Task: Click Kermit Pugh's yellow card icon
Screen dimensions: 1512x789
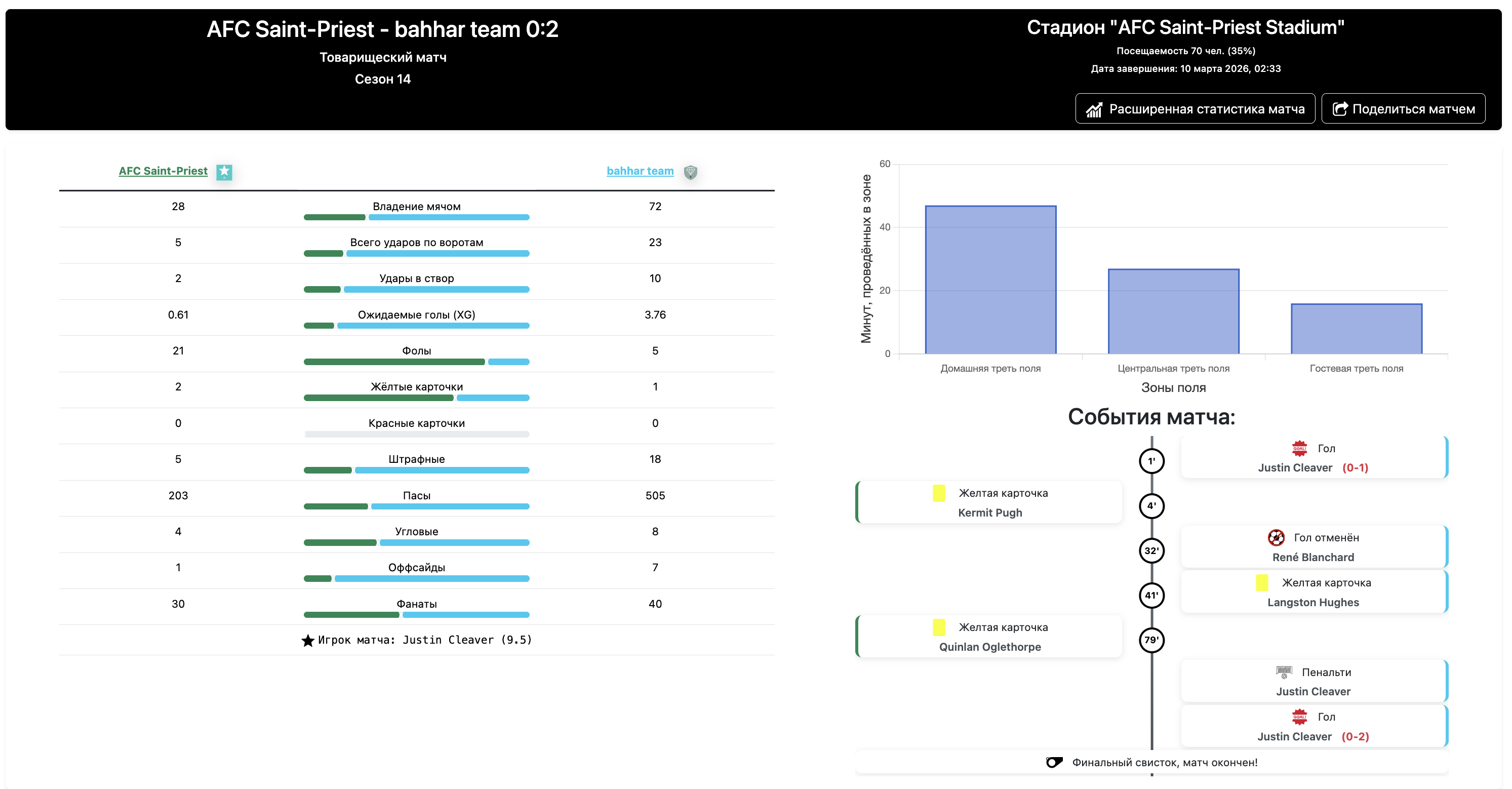Action: [x=938, y=493]
